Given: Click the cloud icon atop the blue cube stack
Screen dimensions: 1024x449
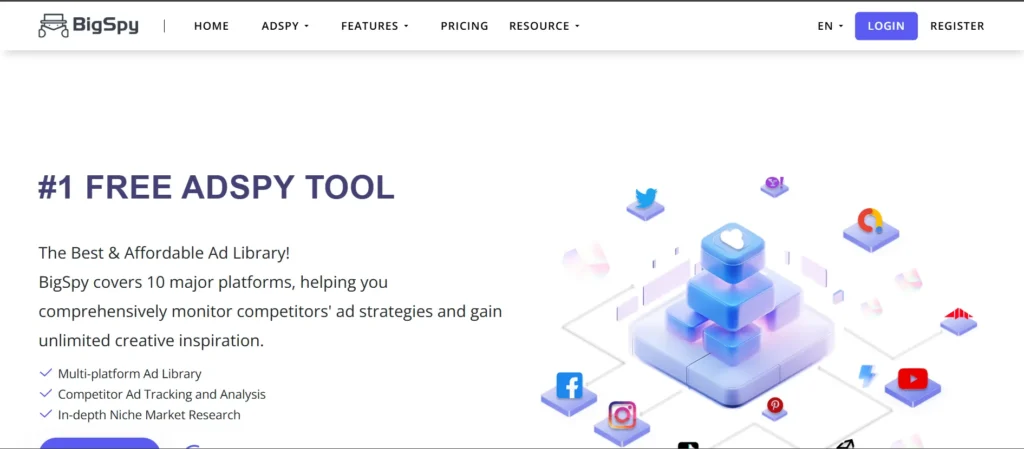Looking at the screenshot, I should [x=733, y=238].
